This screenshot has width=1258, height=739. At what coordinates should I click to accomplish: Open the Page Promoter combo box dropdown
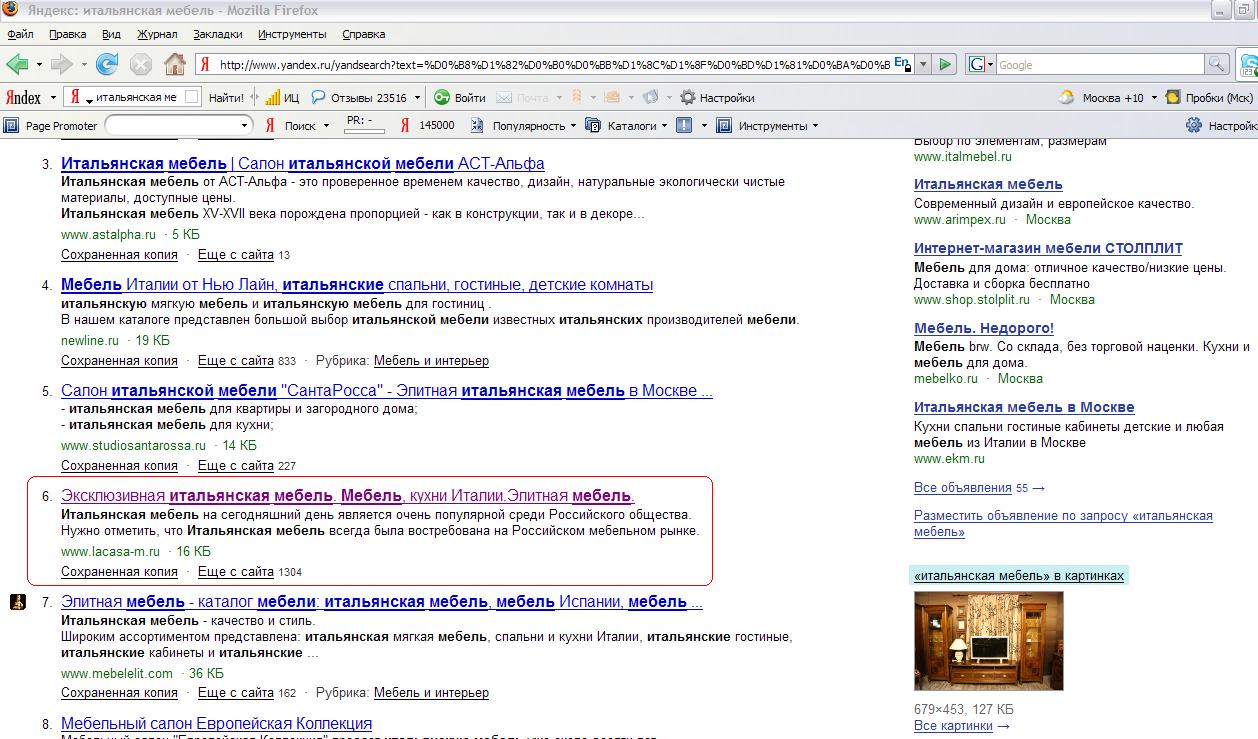(x=245, y=125)
